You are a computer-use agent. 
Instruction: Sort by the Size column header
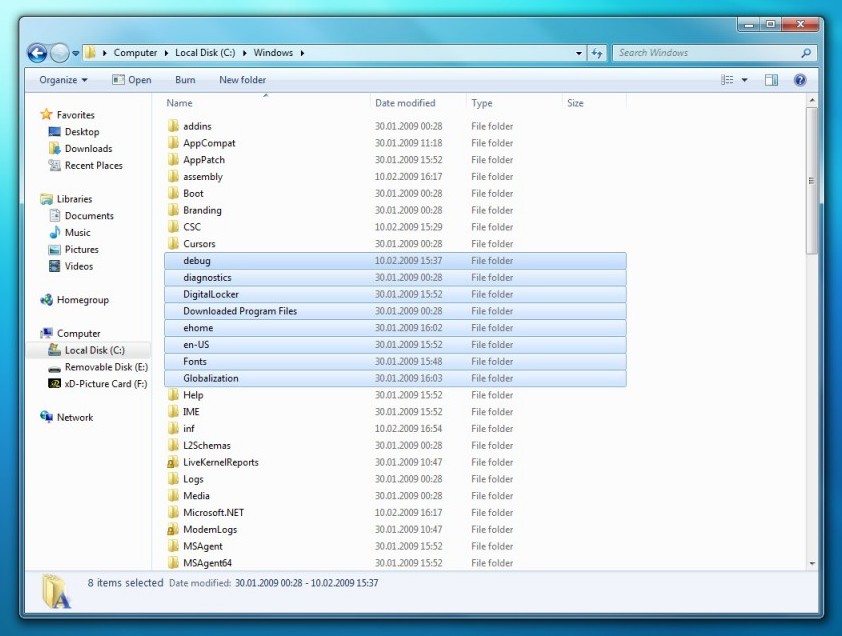(575, 103)
